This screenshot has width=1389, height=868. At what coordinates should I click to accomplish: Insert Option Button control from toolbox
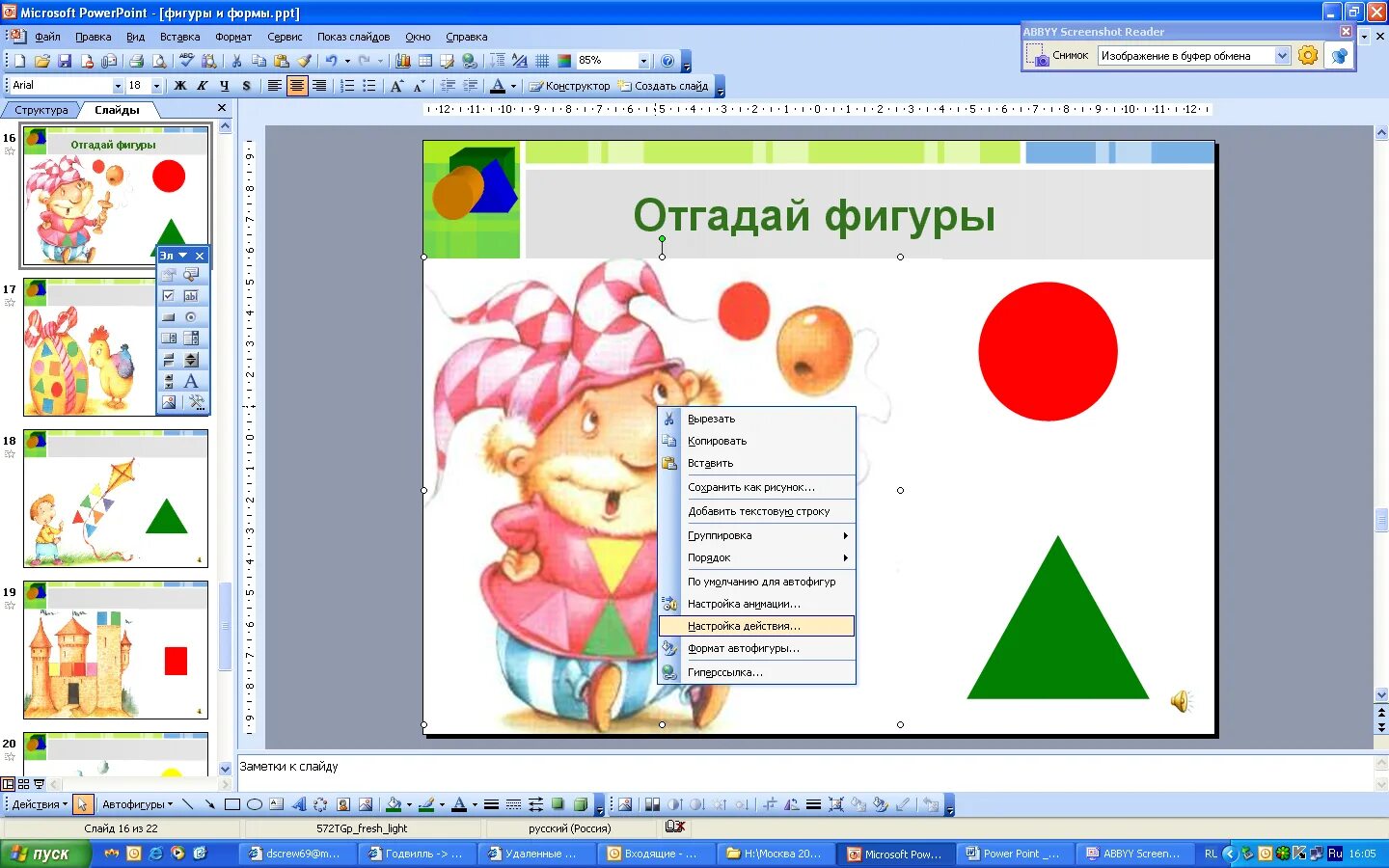pyautogui.click(x=191, y=317)
